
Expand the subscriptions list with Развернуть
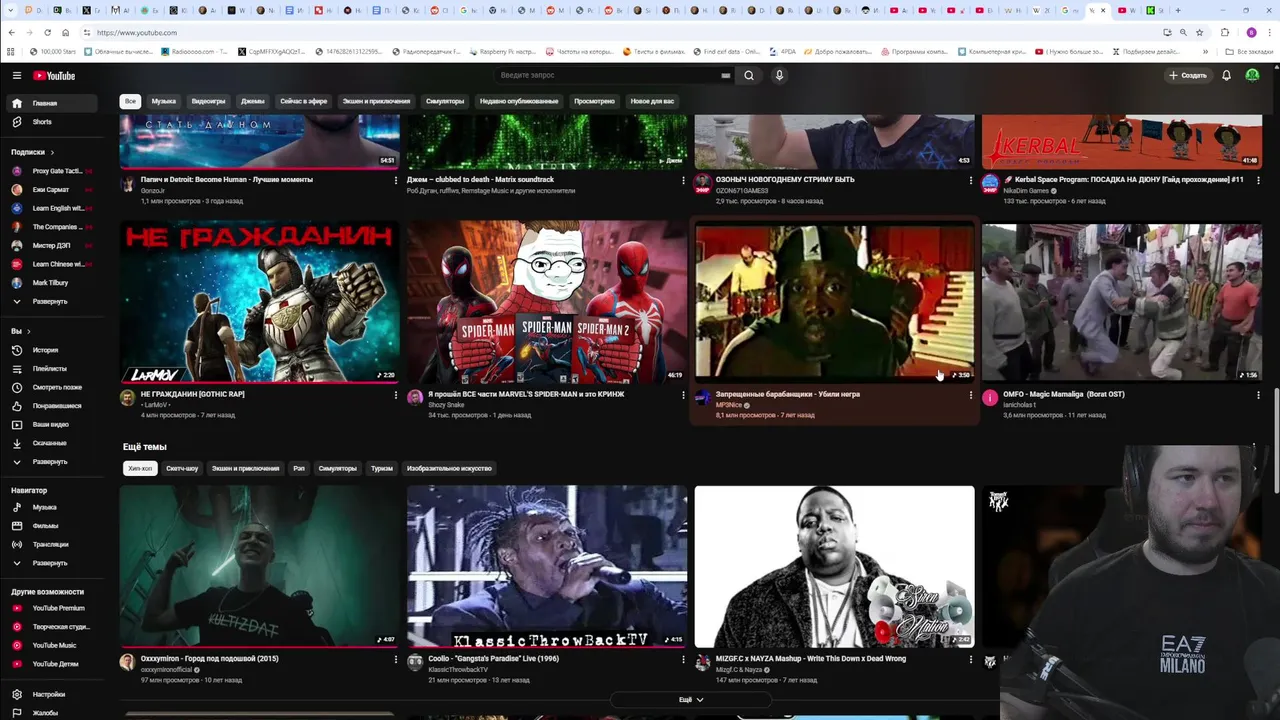(49, 301)
